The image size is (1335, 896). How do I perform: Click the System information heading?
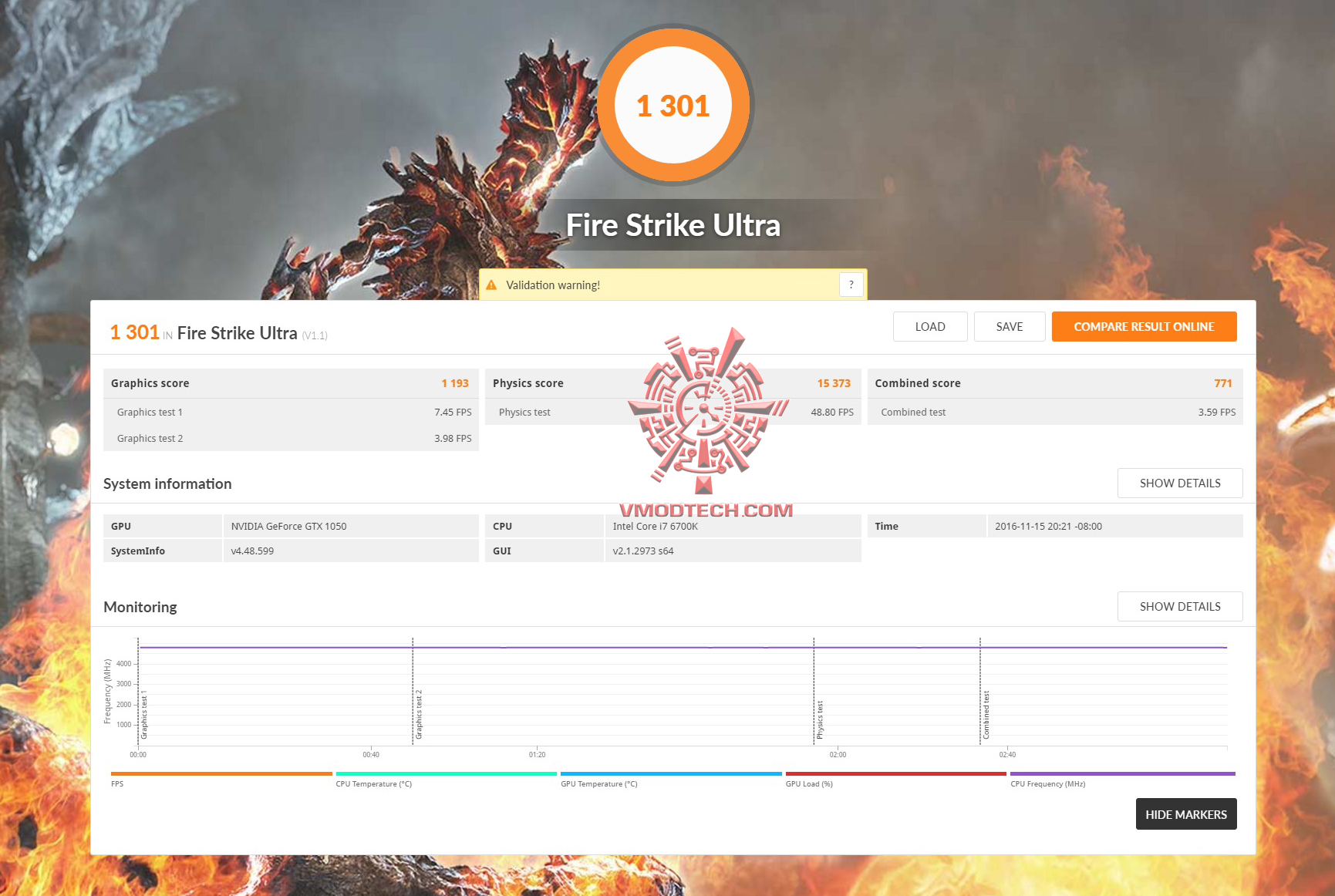click(167, 483)
